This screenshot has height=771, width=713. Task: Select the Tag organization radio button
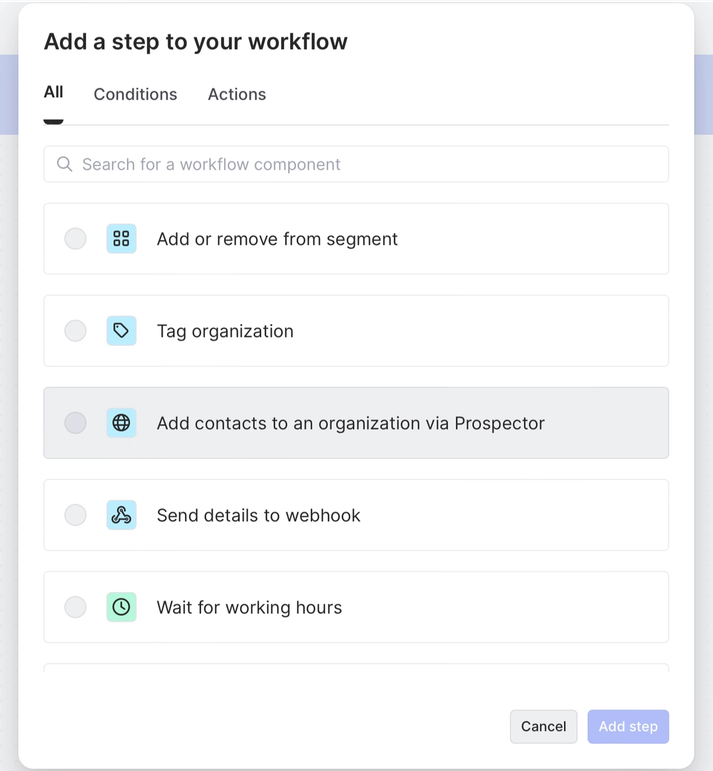75,331
